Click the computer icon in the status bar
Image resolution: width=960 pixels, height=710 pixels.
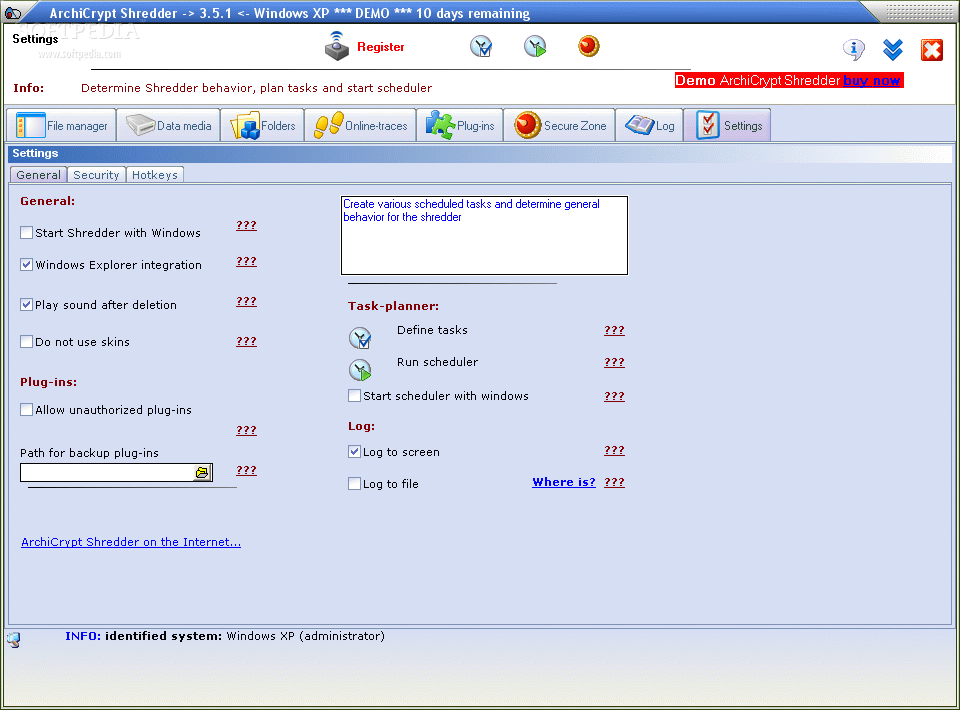13,640
